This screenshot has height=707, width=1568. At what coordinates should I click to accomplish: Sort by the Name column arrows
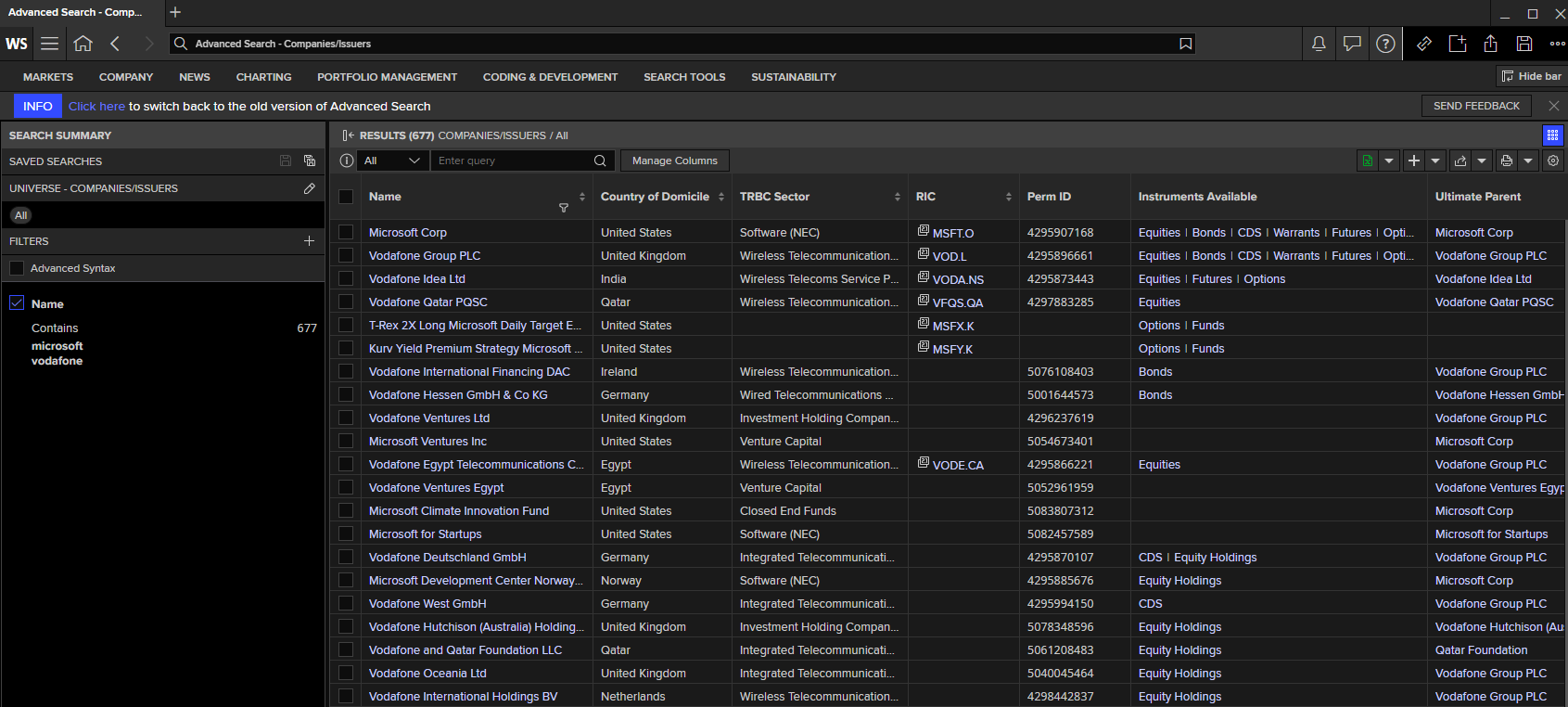[x=582, y=197]
